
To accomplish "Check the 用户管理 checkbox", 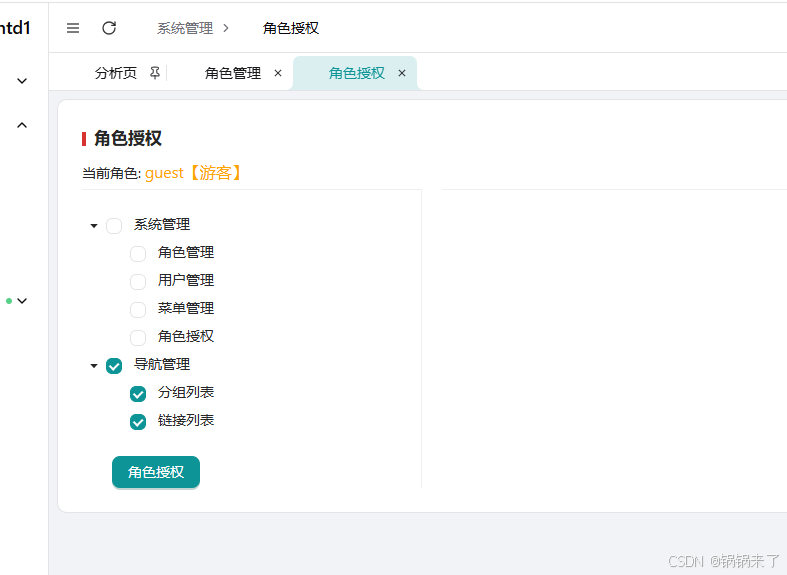I will click(138, 282).
